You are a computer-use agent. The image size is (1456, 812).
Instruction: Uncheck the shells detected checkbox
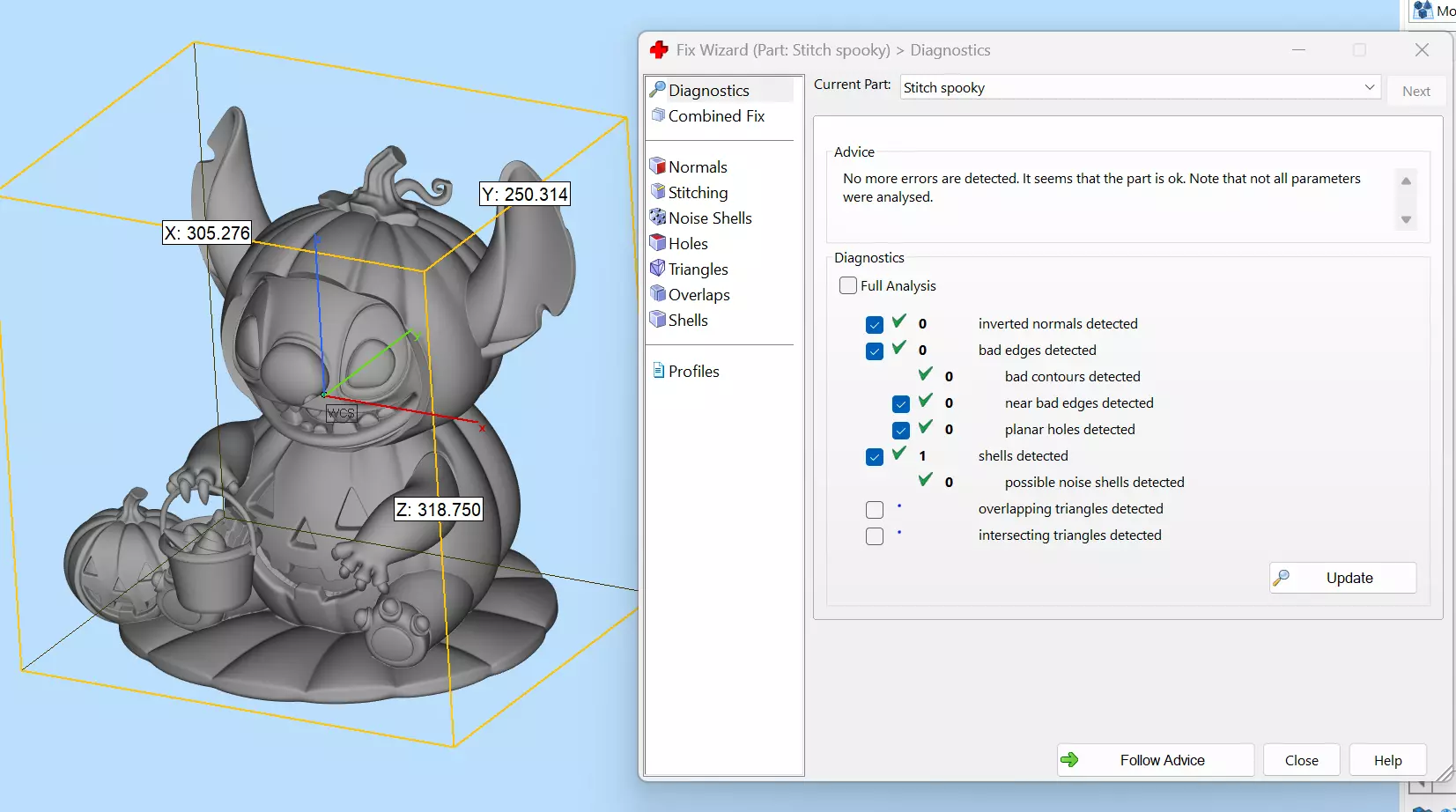point(875,456)
